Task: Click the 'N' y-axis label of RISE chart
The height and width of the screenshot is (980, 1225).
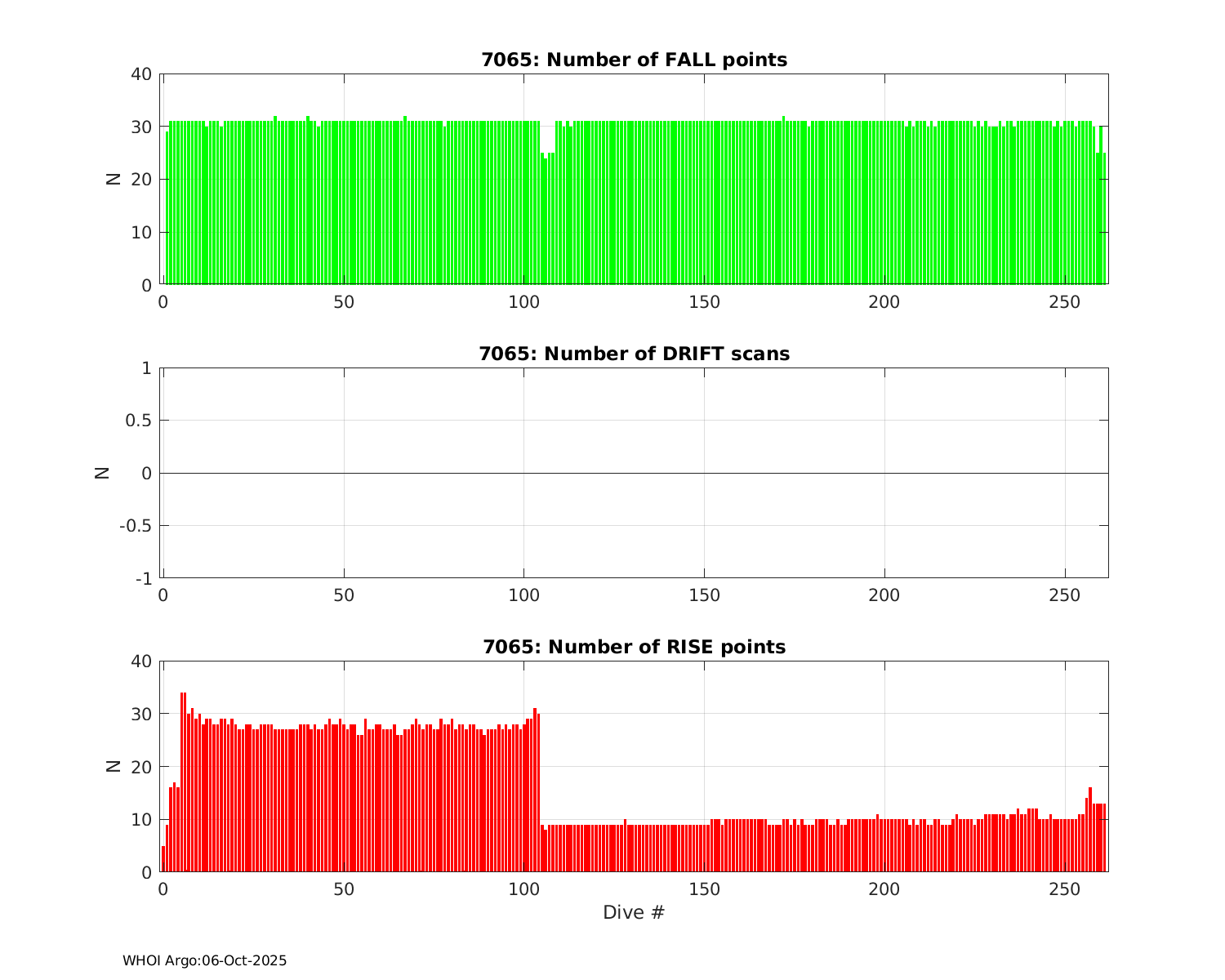Action: 114,766
